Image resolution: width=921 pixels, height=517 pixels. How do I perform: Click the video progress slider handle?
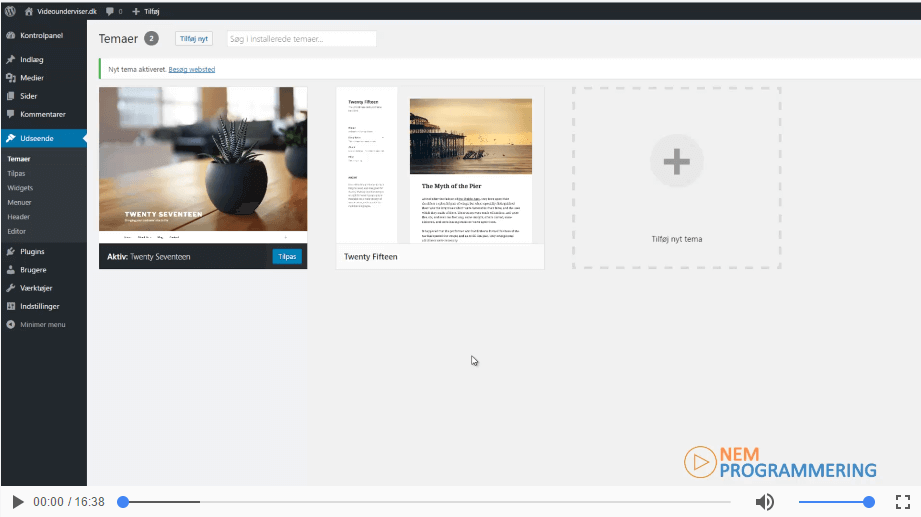[123, 502]
